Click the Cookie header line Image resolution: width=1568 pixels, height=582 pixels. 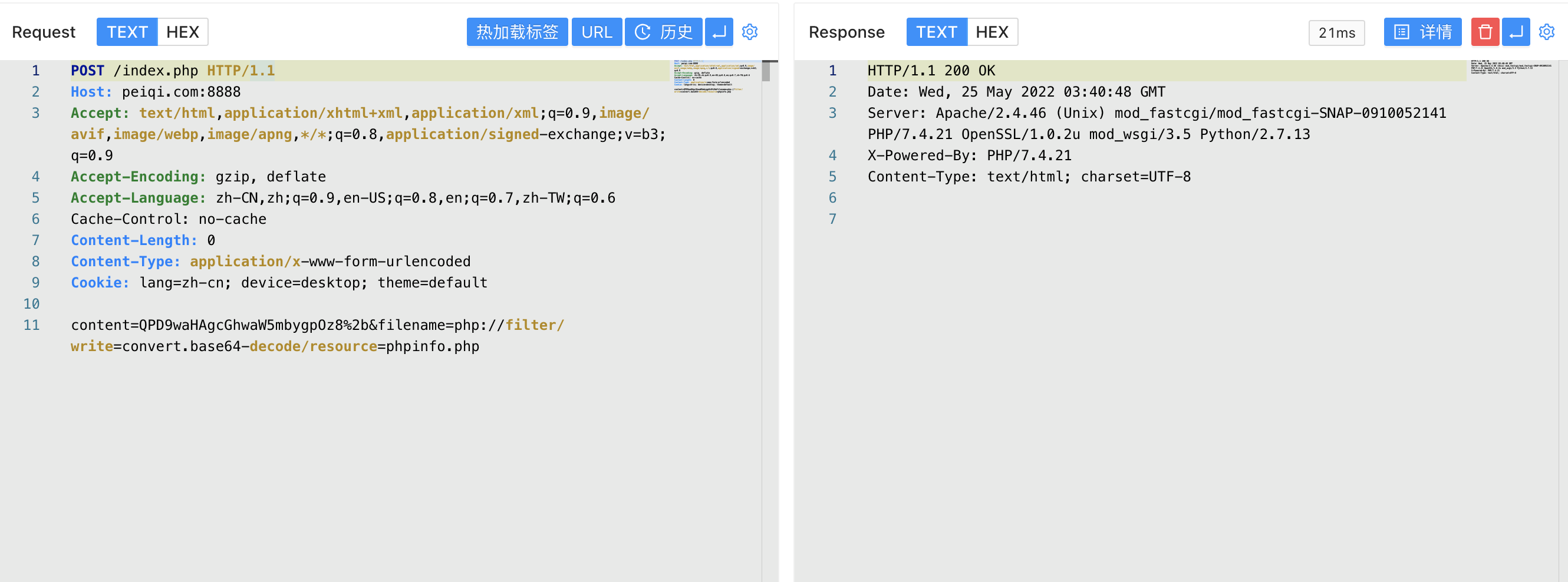(x=279, y=283)
